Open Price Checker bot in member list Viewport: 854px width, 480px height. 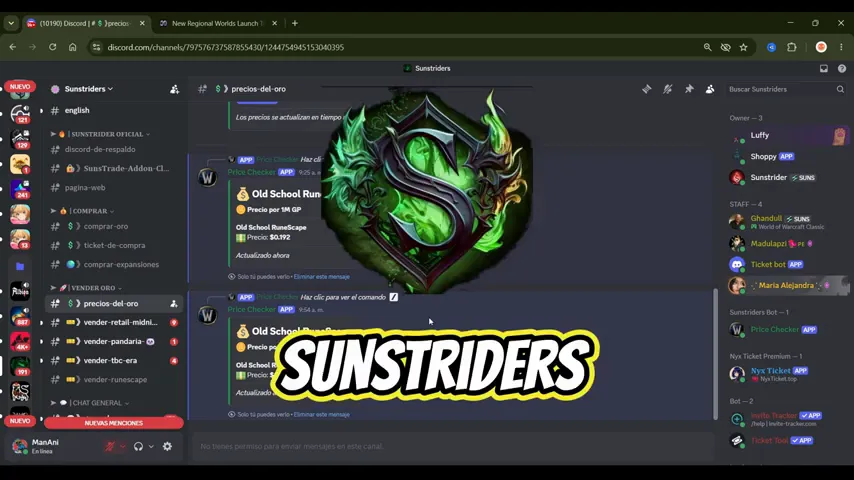788,330
